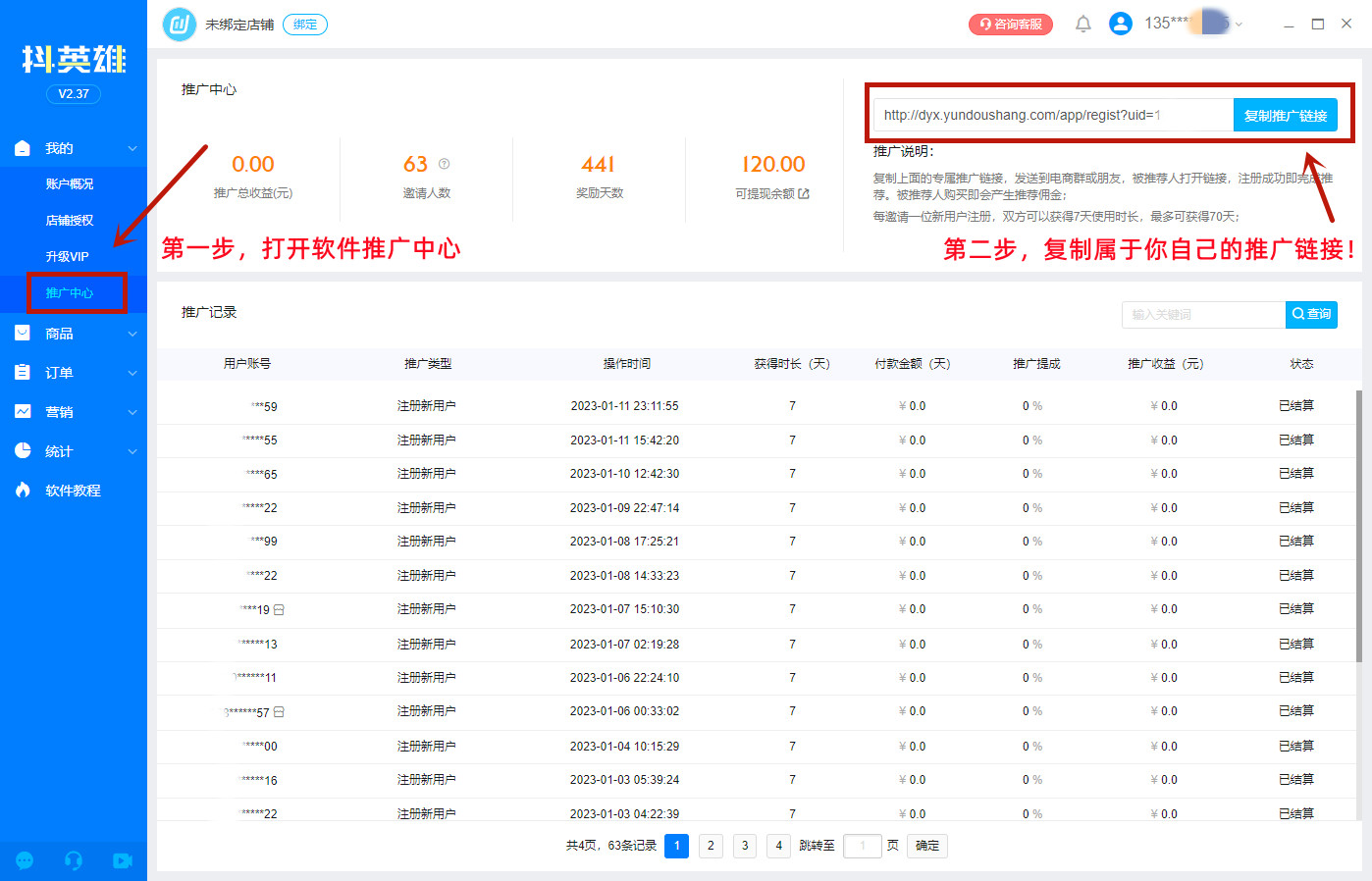The height and width of the screenshot is (881, 1372).
Task: Click the 推广提成 column header
Action: (x=1036, y=364)
